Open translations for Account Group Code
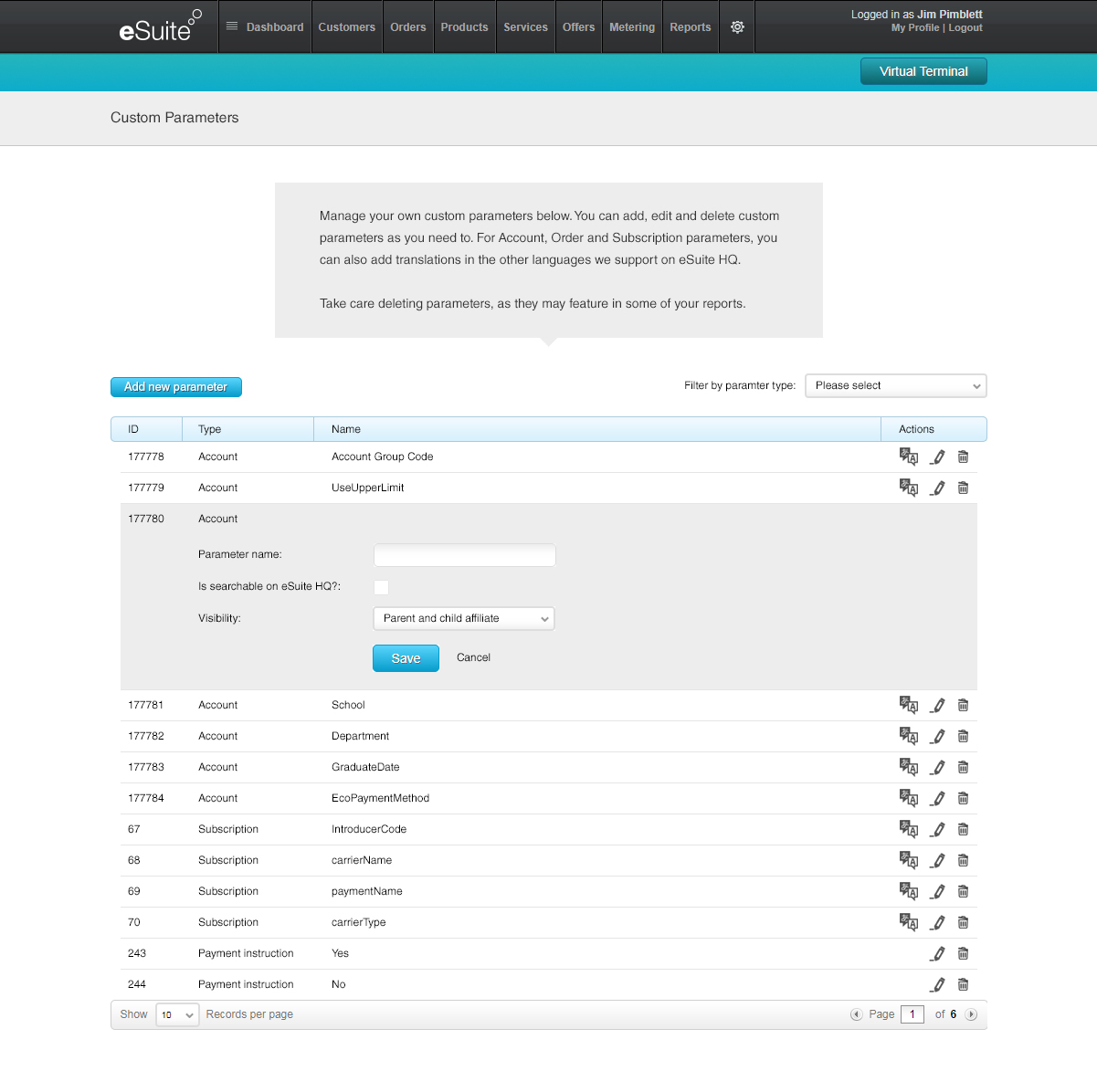 pyautogui.click(x=908, y=457)
